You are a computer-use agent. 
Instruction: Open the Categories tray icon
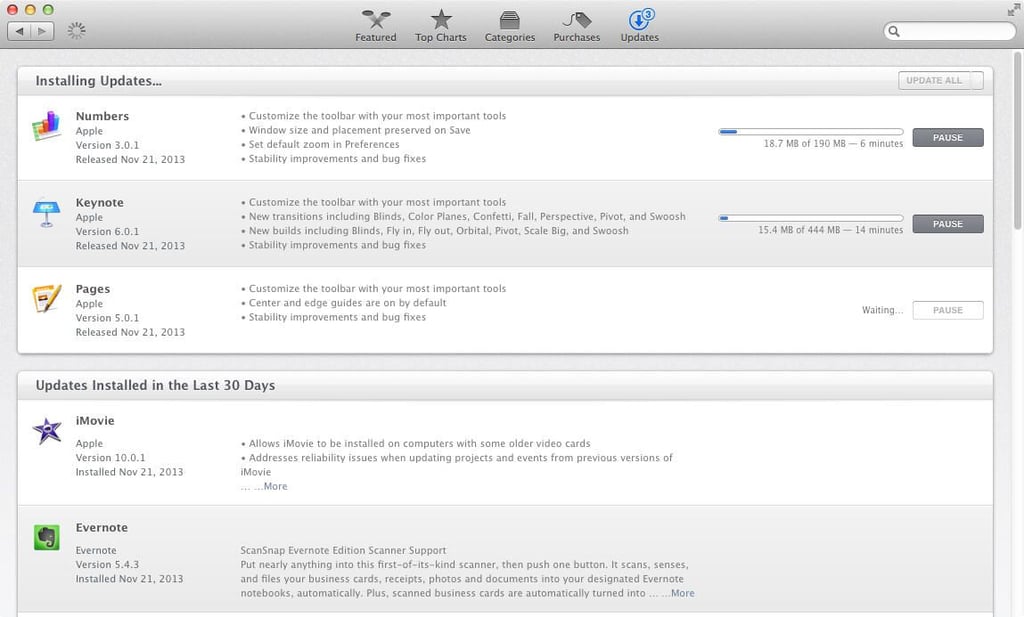coord(509,20)
